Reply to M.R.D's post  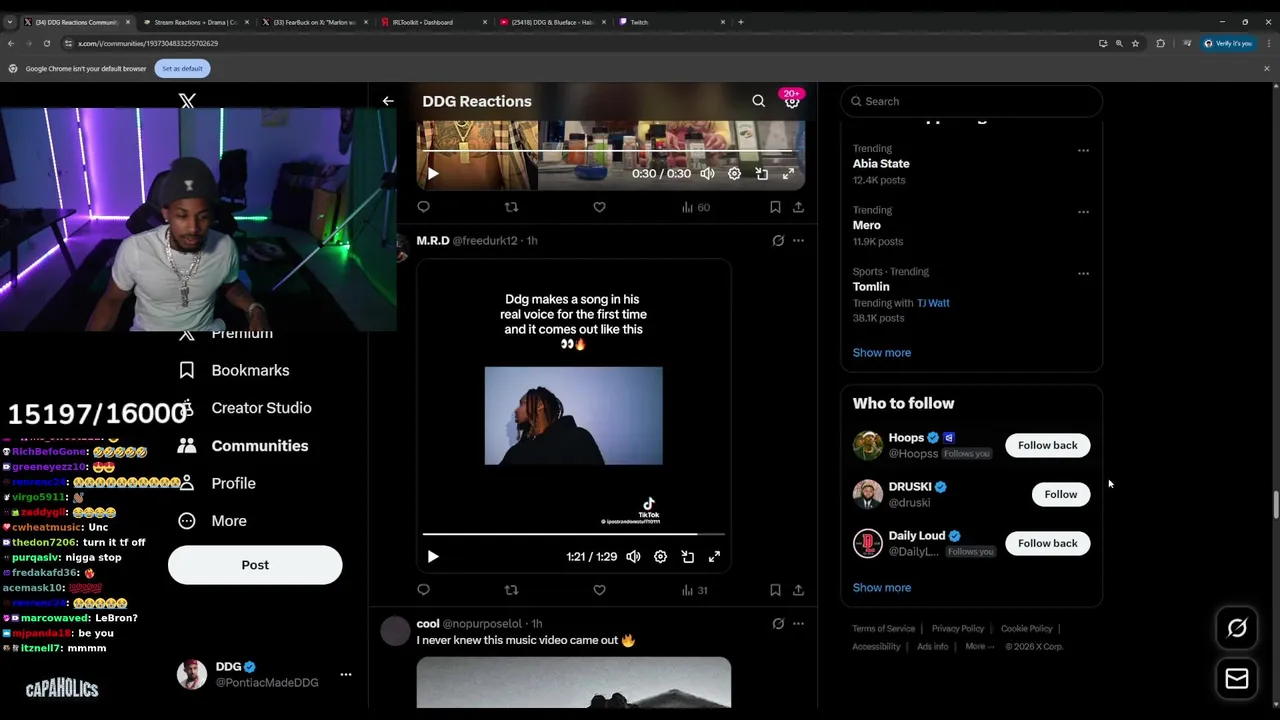pos(423,590)
